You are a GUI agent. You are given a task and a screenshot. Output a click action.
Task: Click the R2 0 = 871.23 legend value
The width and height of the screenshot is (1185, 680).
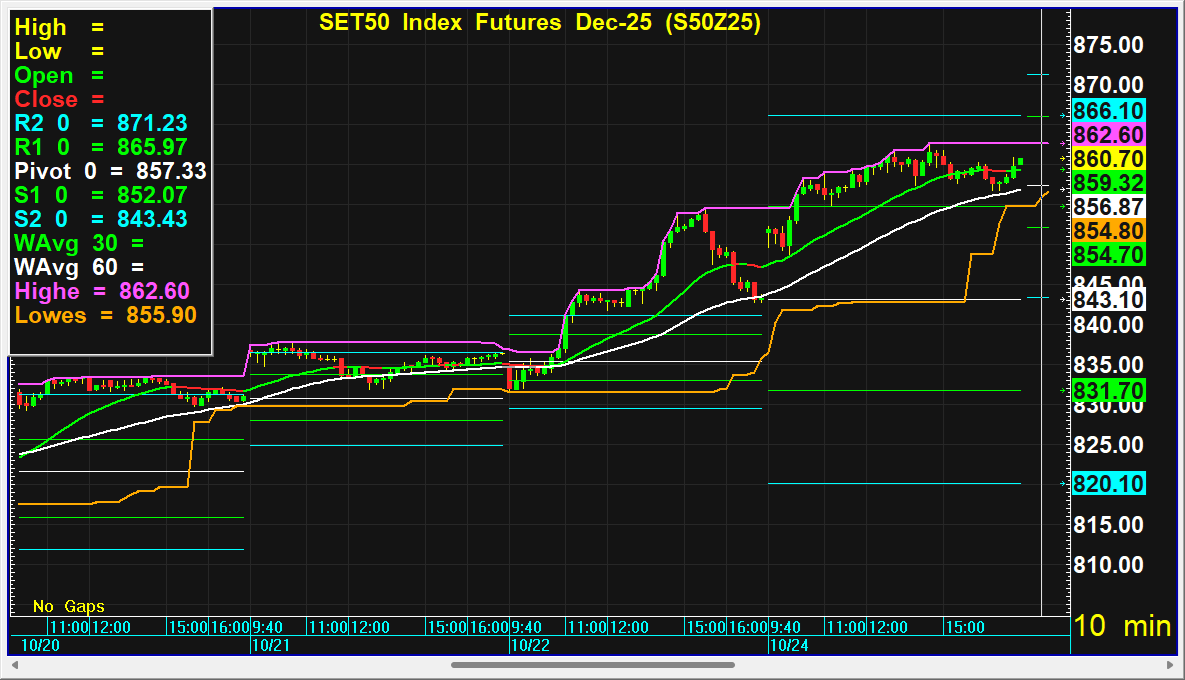[x=152, y=123]
